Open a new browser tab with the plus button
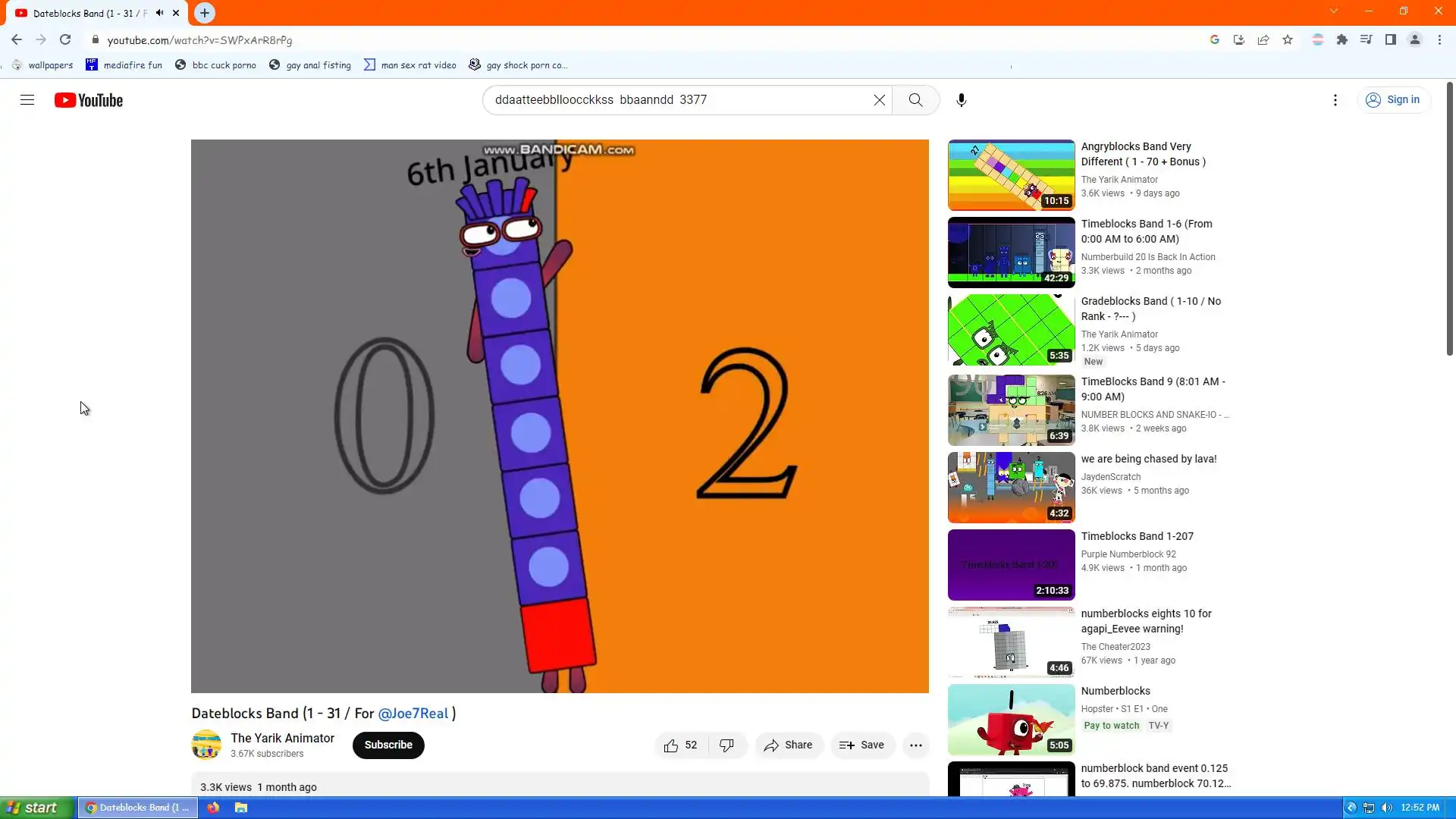Viewport: 1456px width, 819px height. coord(205,13)
